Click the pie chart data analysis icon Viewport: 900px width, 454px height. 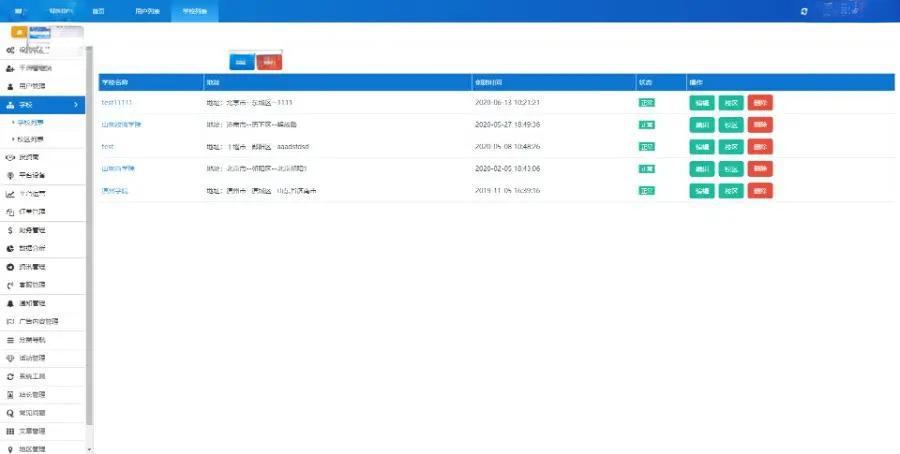(10, 248)
